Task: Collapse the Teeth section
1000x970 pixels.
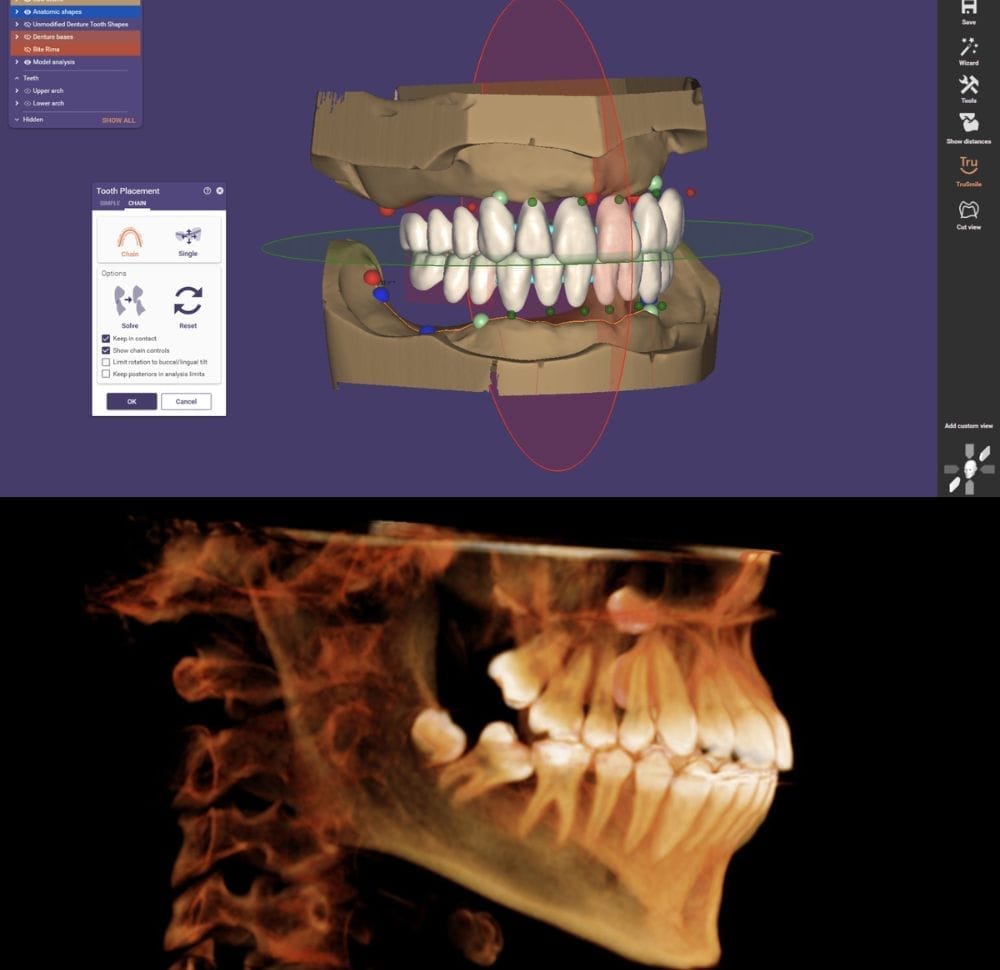Action: click(15, 77)
